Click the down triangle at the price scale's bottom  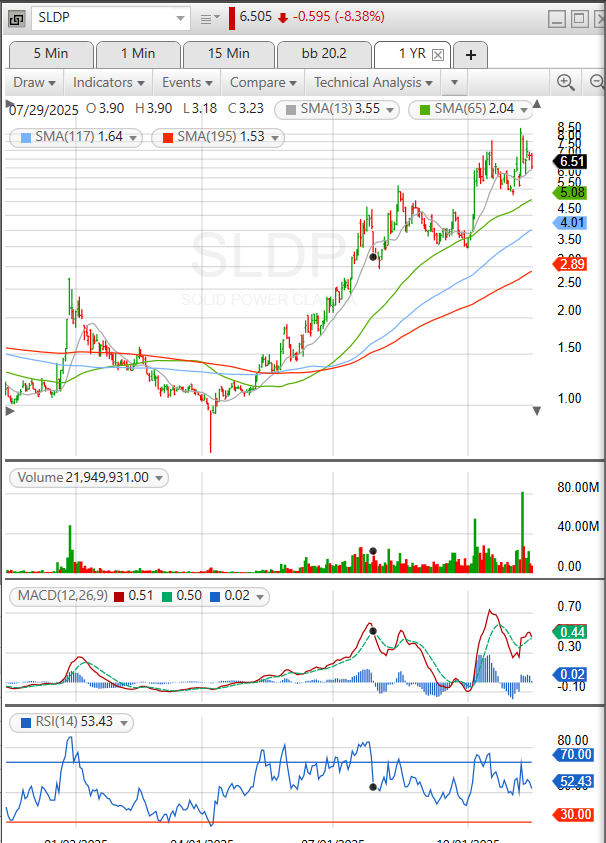pyautogui.click(x=537, y=411)
